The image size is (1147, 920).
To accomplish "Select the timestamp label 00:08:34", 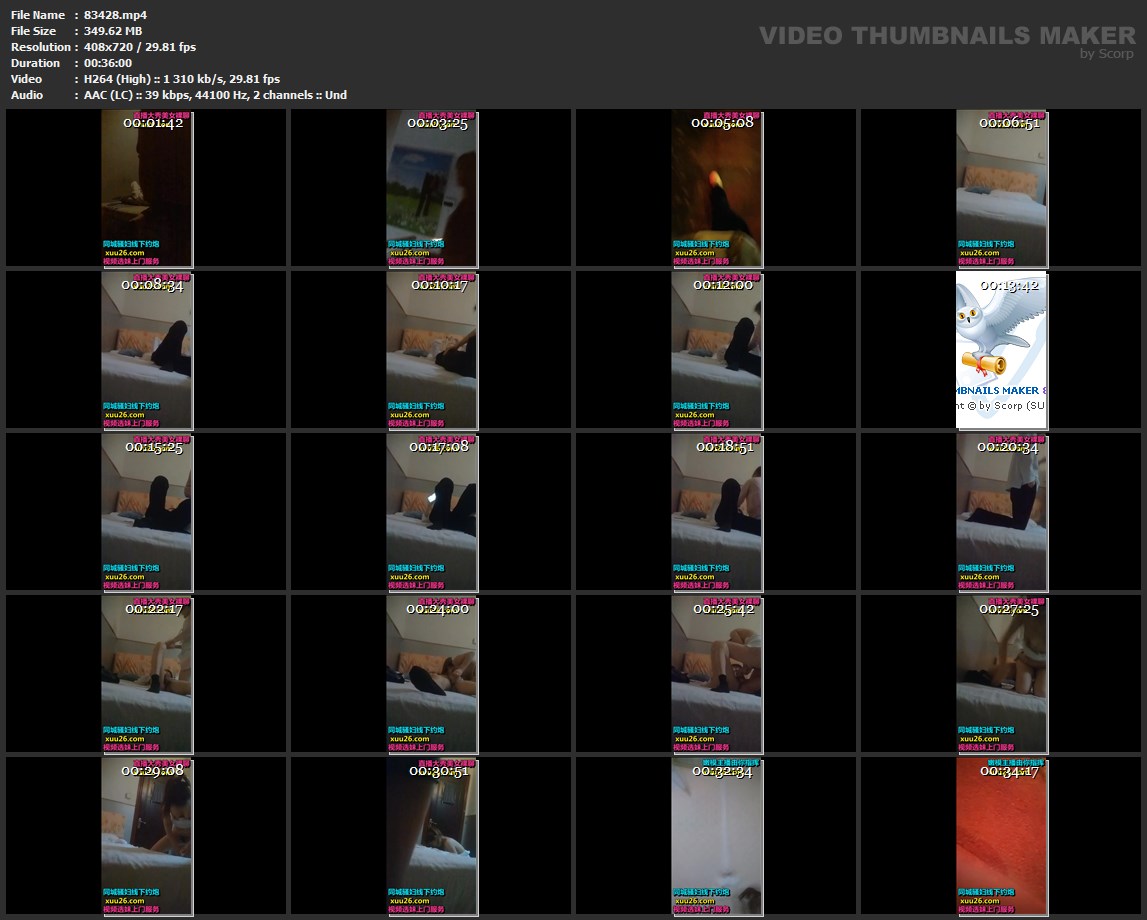I will click(152, 285).
